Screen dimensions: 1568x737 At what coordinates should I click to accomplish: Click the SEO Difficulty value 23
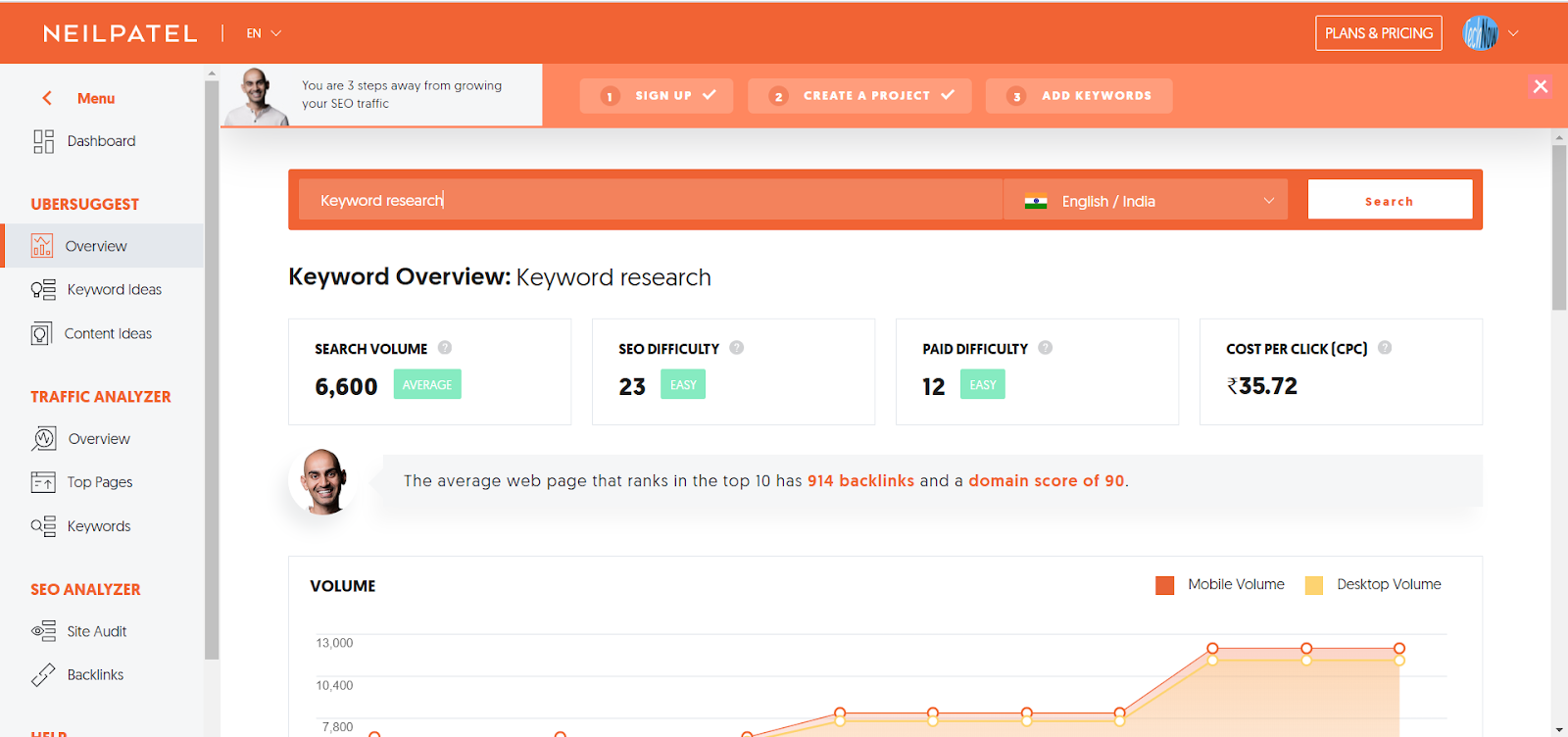(x=632, y=386)
